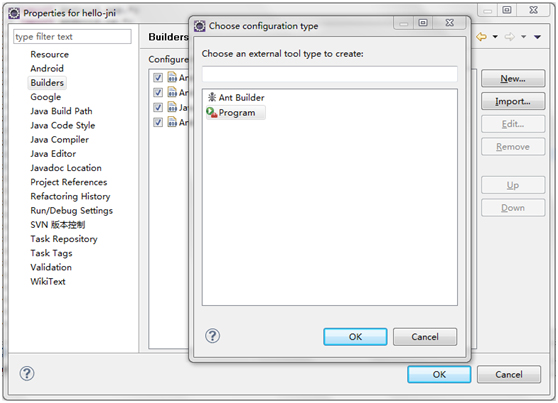Maximize the Choose configuration type dialog
Viewport: 558px width, 403px height.
tap(423, 23)
